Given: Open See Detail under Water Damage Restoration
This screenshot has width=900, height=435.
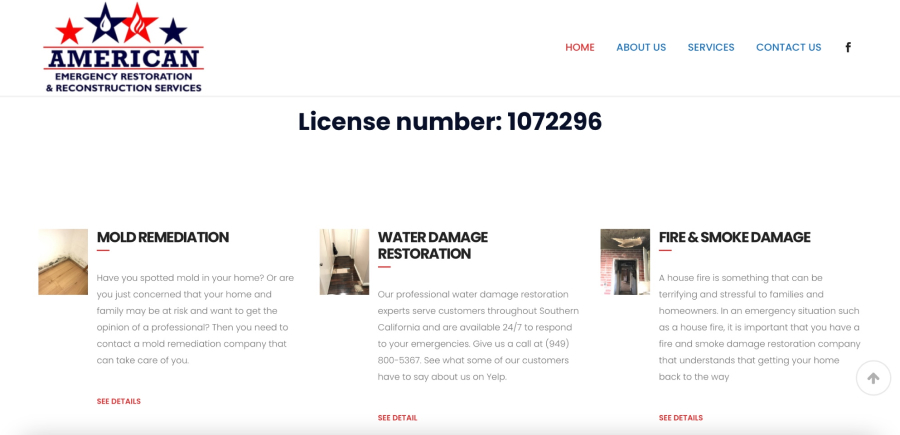Looking at the screenshot, I should pos(397,418).
